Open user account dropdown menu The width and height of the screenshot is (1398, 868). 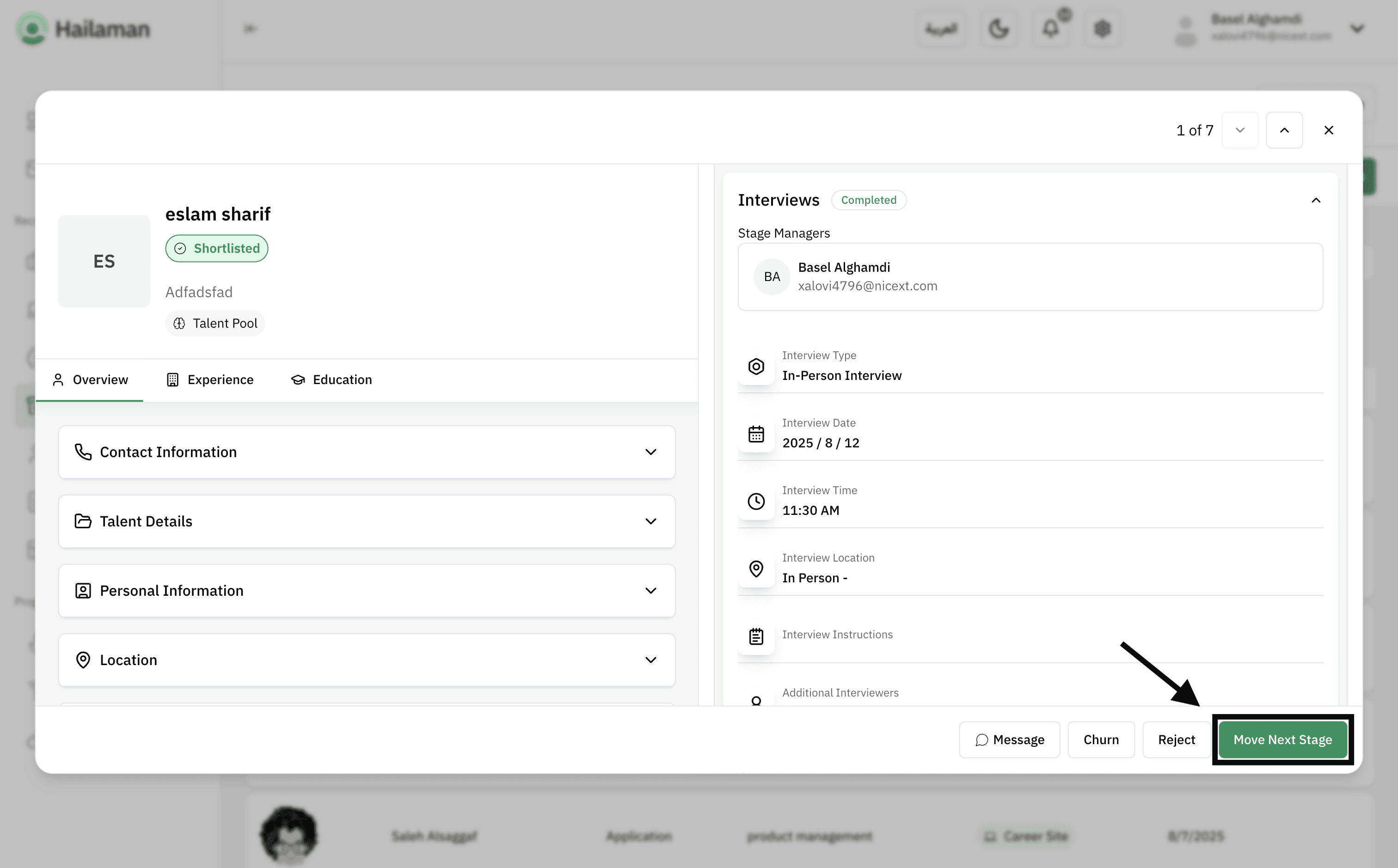tap(1357, 28)
